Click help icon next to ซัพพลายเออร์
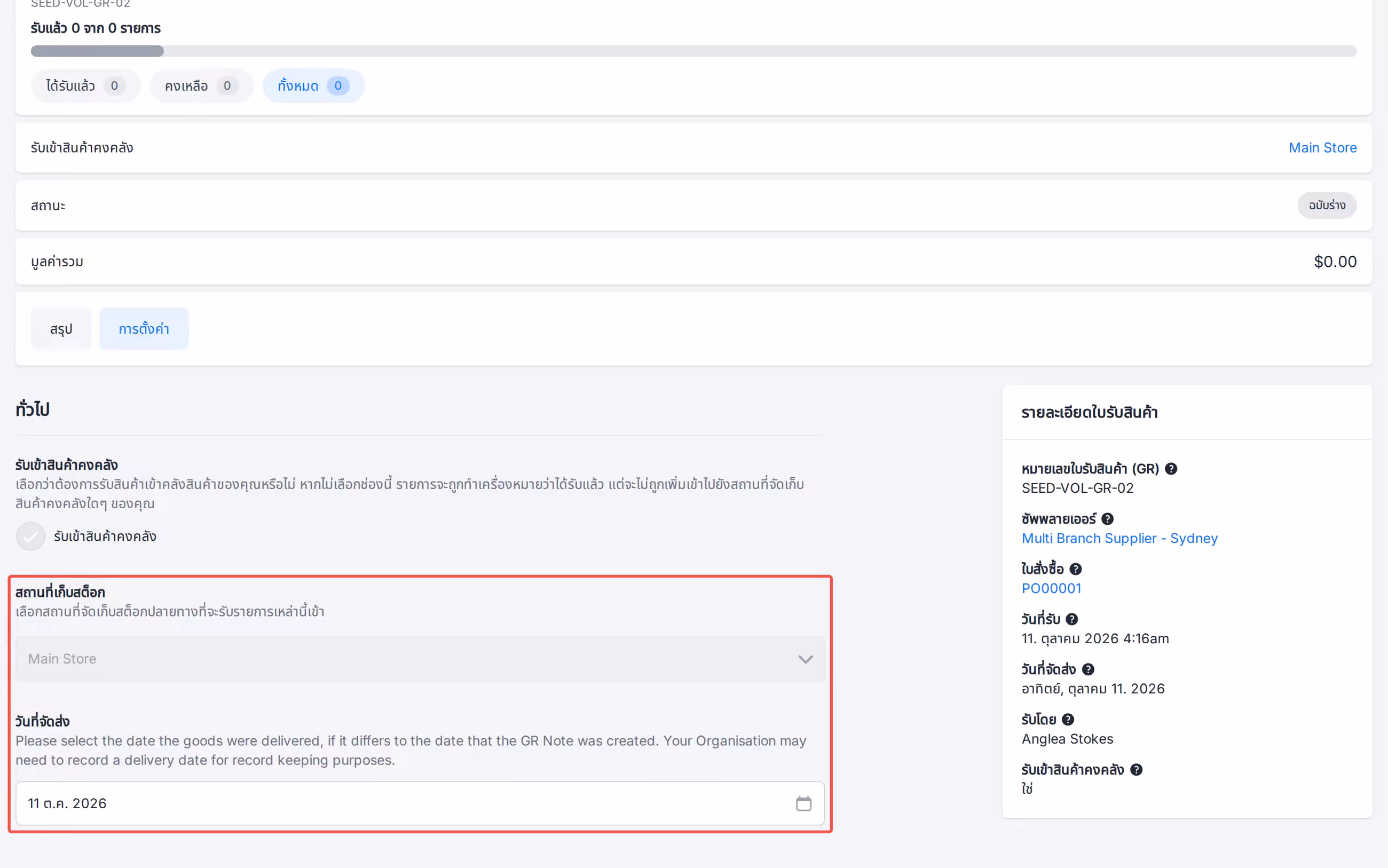The width and height of the screenshot is (1388, 868). click(1107, 519)
